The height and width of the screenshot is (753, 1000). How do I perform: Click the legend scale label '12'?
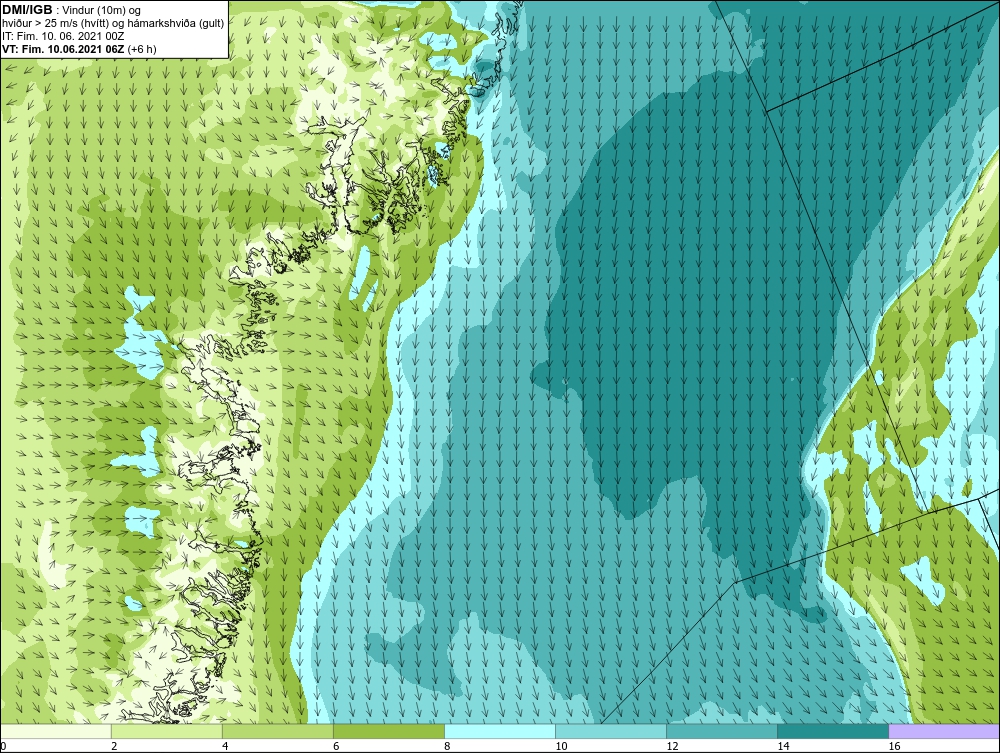coord(672,746)
